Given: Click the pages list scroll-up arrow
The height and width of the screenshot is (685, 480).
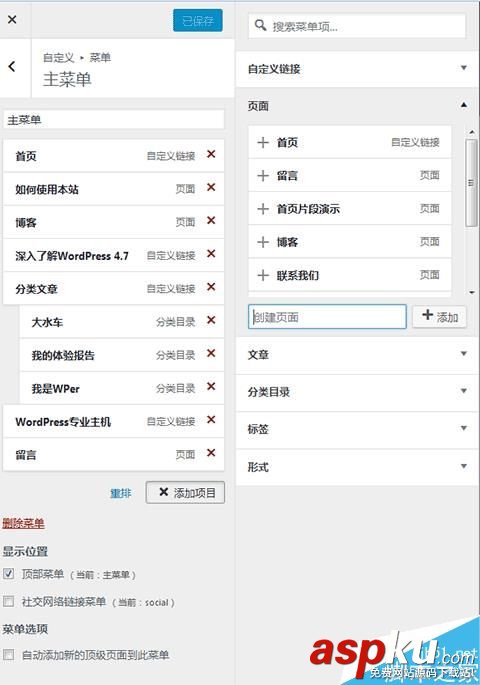Looking at the screenshot, I should (472, 131).
